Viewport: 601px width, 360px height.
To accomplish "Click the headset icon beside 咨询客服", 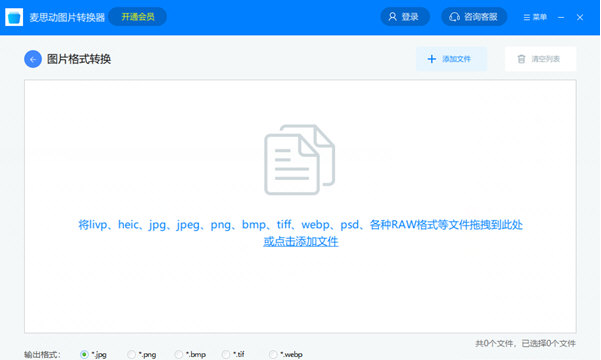I will click(x=454, y=17).
